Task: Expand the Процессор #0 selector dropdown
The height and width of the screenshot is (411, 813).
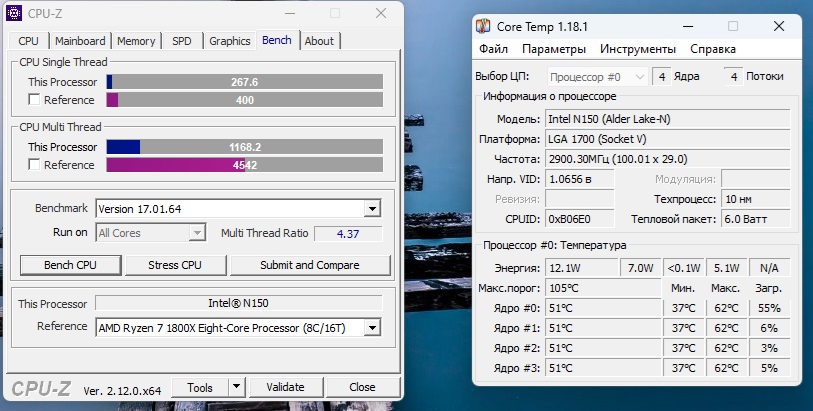Action: click(x=597, y=77)
